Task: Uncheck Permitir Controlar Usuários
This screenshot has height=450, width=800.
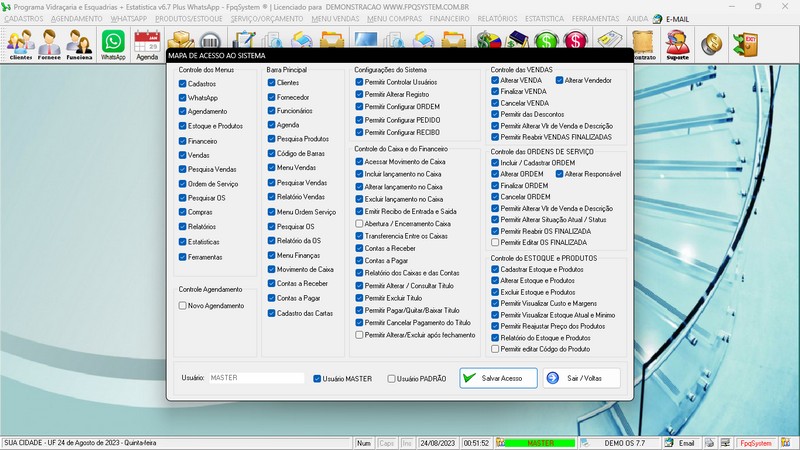Action: pos(359,82)
